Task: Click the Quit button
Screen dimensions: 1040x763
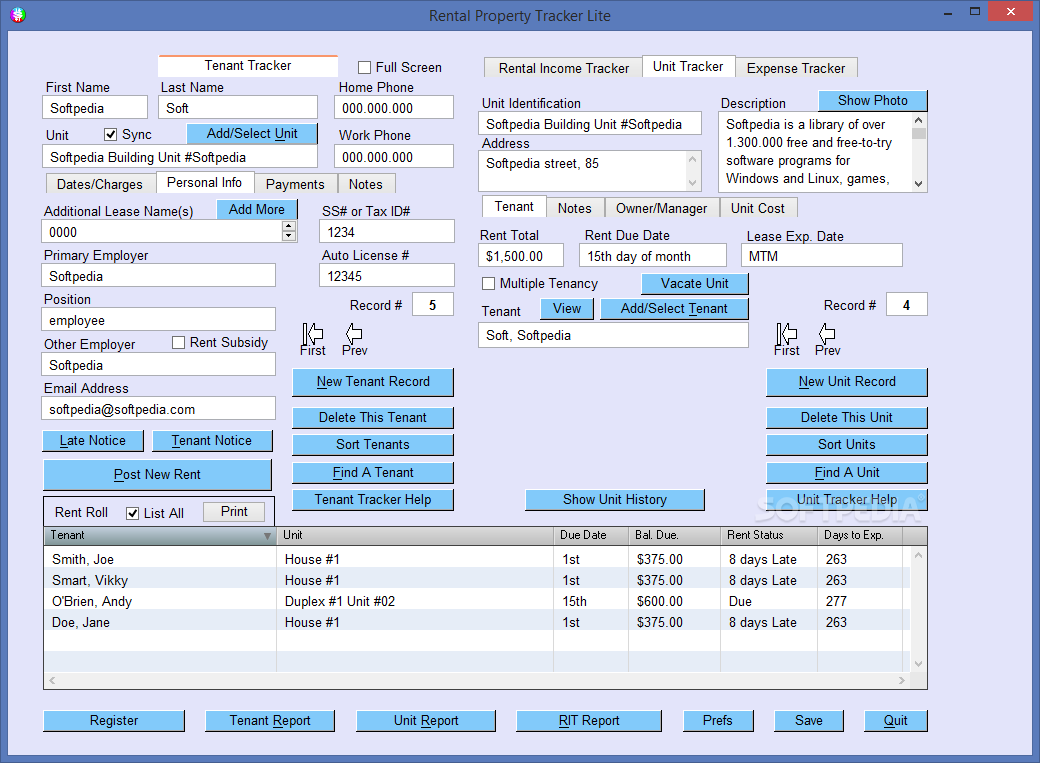Action: (895, 721)
